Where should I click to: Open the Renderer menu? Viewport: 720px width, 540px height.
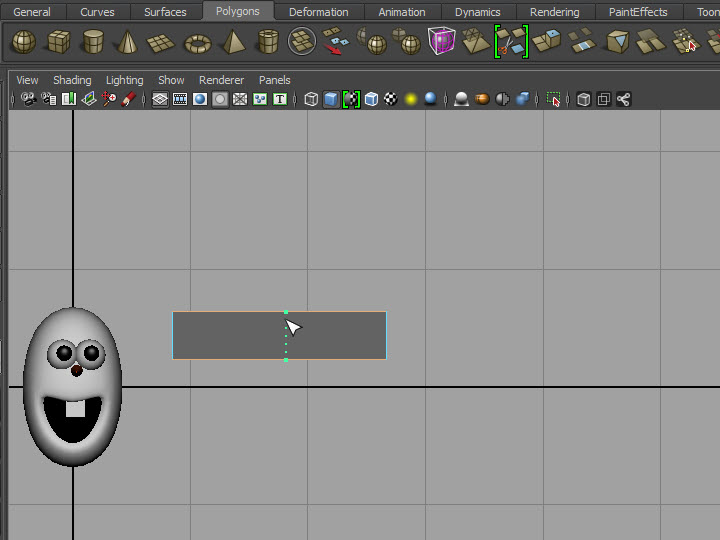point(221,80)
